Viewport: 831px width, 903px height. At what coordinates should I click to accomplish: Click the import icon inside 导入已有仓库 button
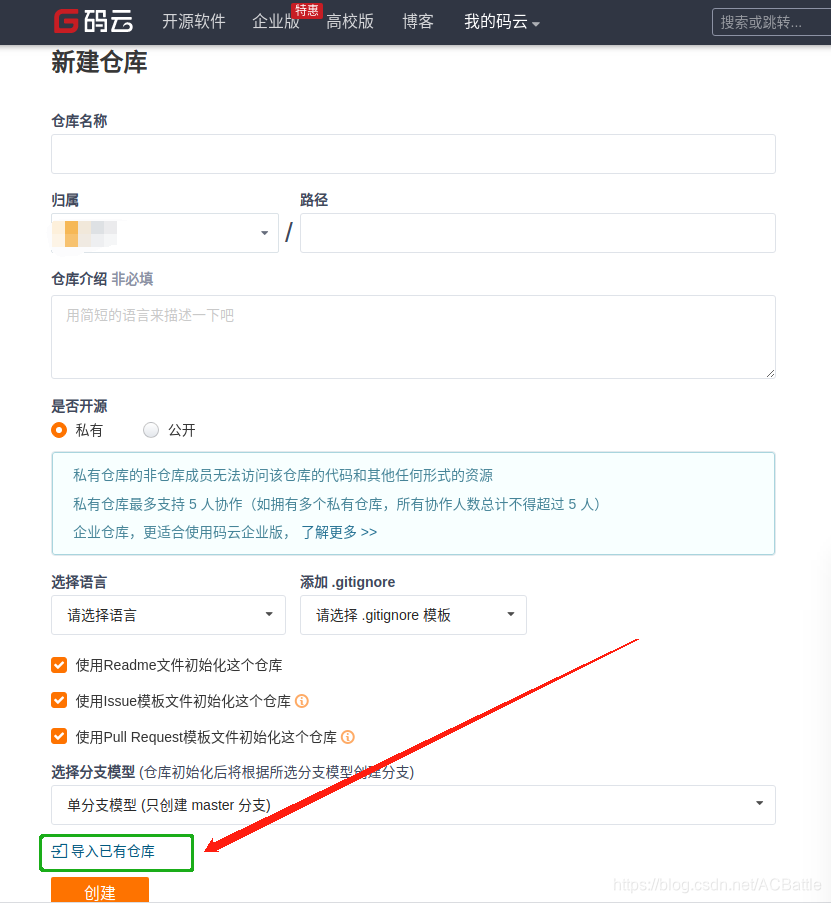[x=59, y=852]
